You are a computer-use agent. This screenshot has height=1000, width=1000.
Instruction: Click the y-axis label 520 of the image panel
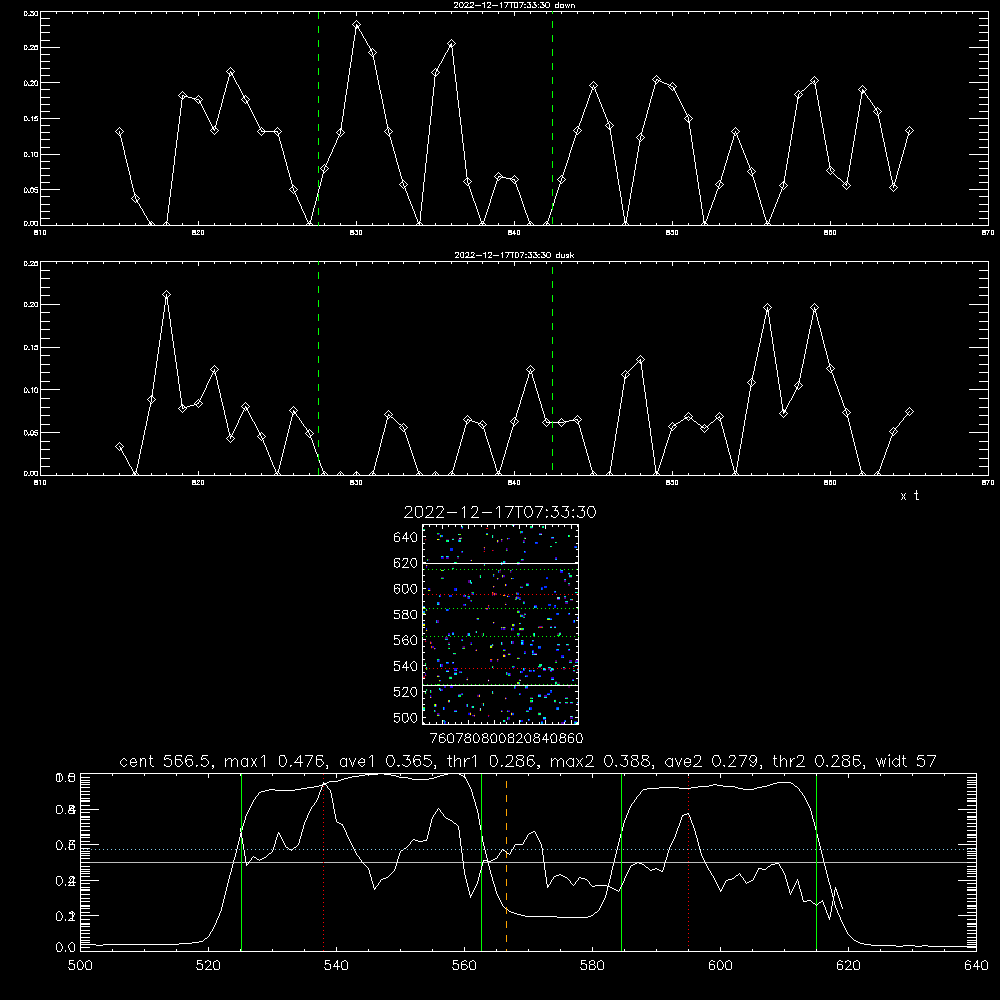406,692
